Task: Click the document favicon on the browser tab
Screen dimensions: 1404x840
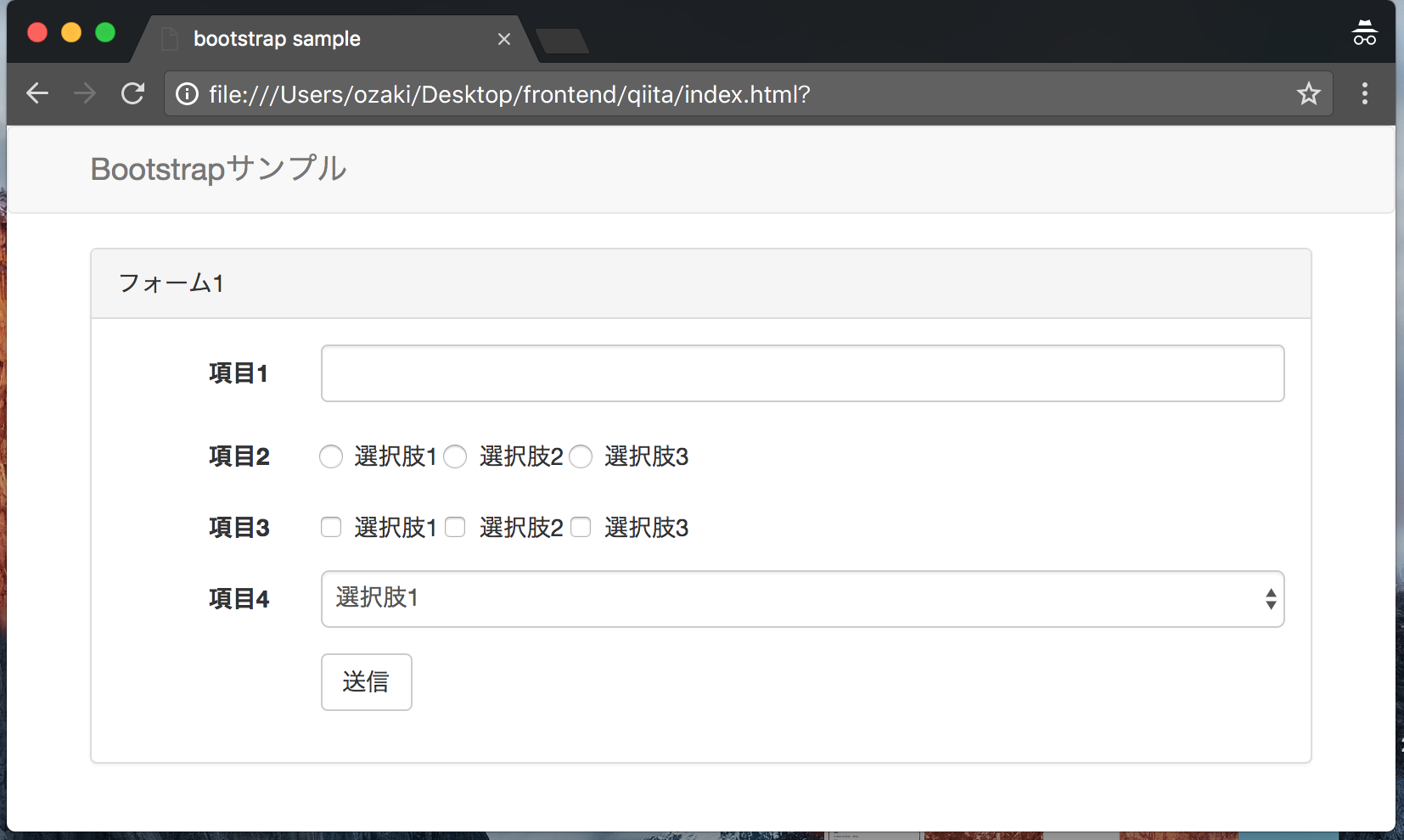Action: coord(168,38)
